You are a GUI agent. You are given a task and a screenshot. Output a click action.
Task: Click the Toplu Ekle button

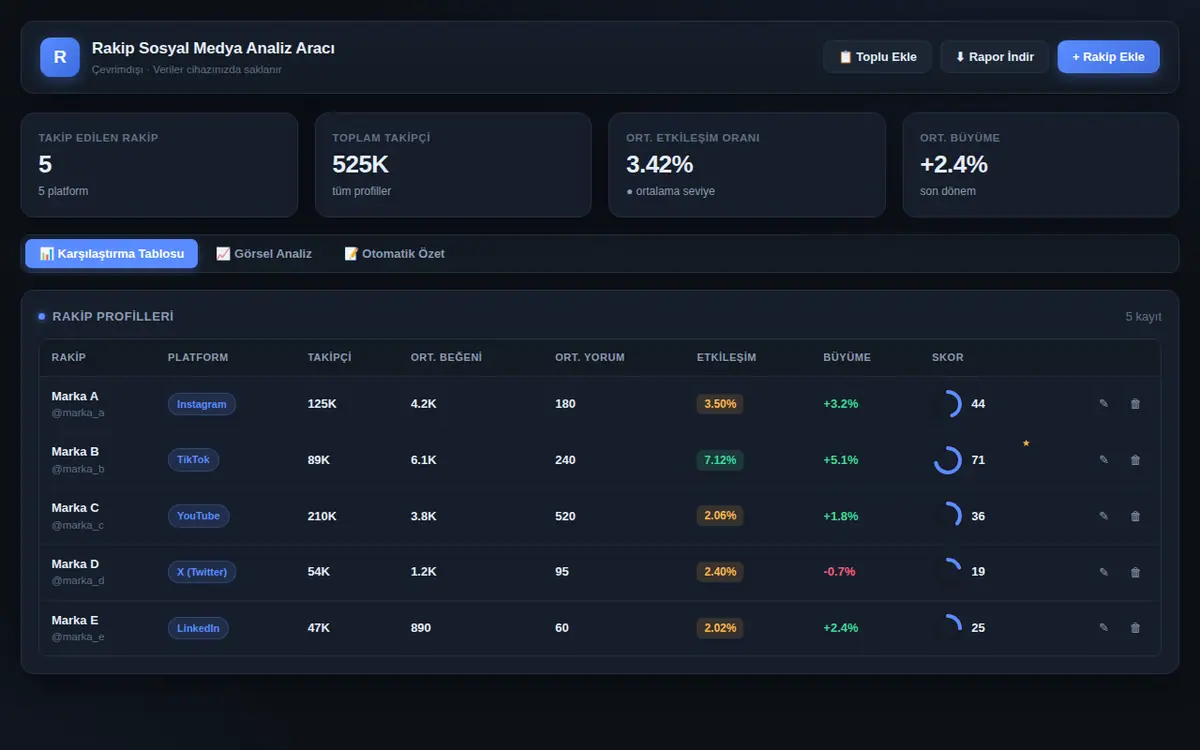pos(877,57)
